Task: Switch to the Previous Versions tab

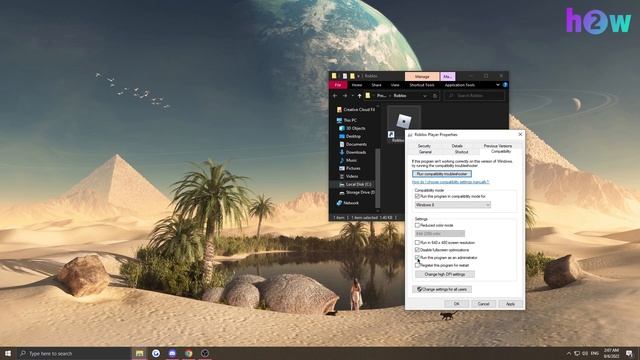Action: [x=498, y=146]
